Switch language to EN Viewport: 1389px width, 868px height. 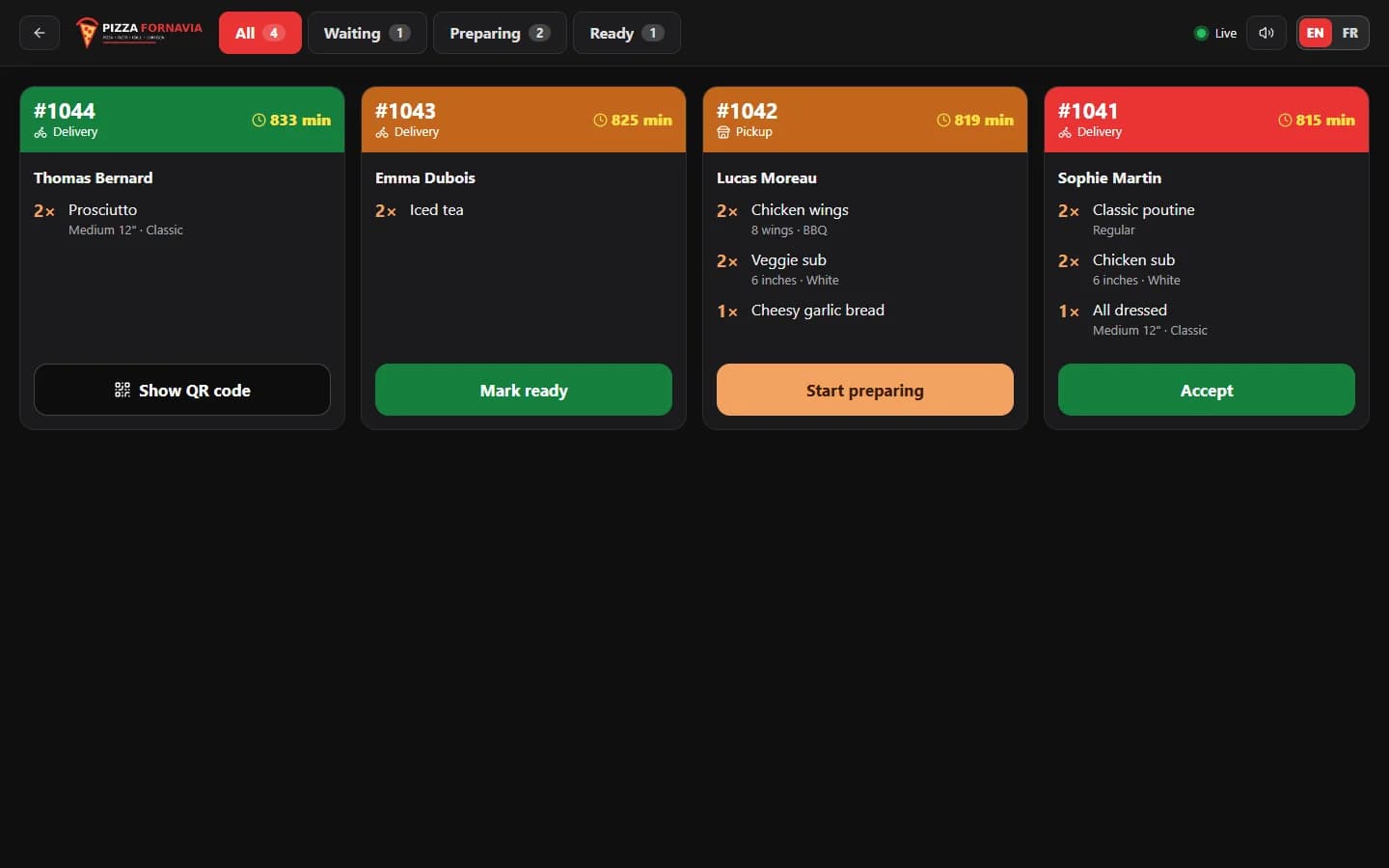click(1315, 33)
